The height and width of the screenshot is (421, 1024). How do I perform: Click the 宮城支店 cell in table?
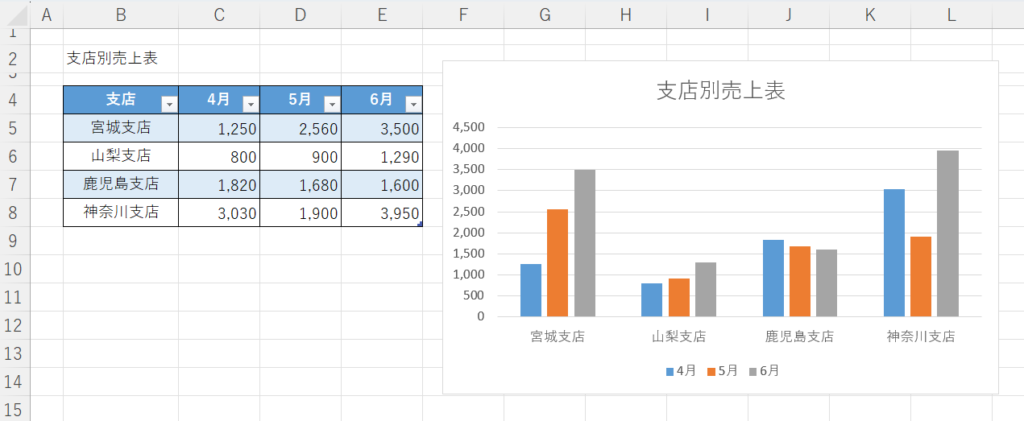[120, 128]
